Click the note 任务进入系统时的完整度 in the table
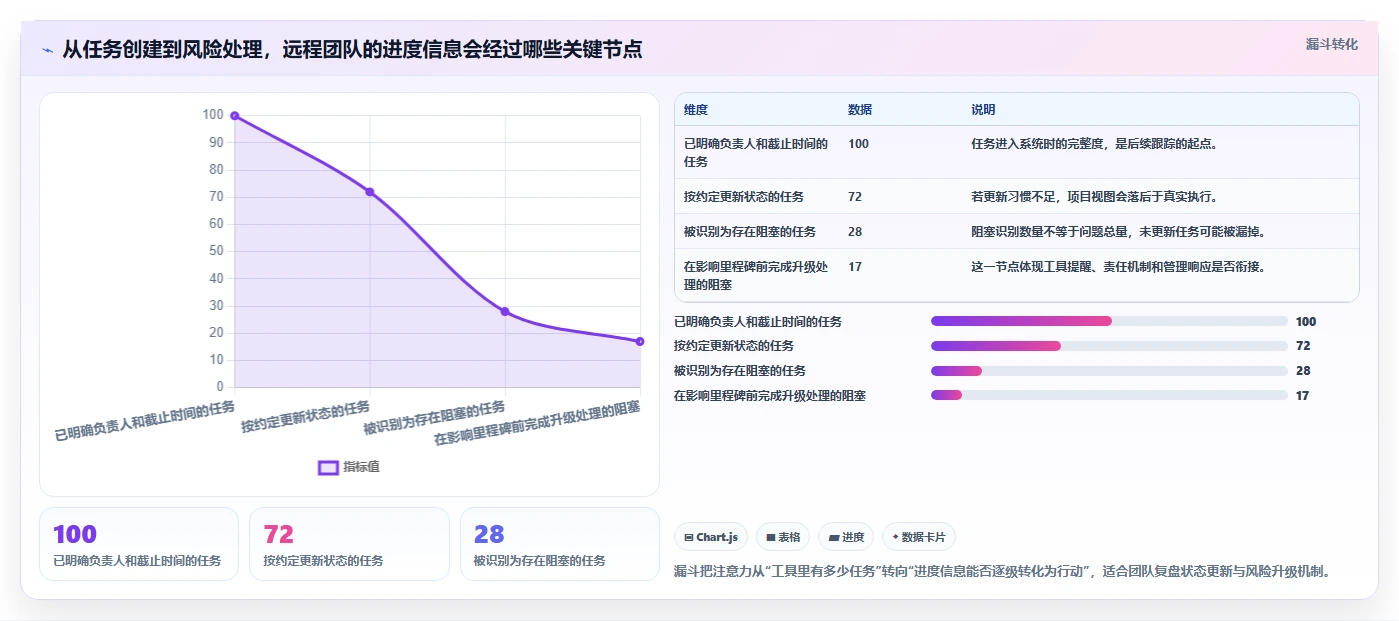This screenshot has height=621, width=1399. 1094,143
